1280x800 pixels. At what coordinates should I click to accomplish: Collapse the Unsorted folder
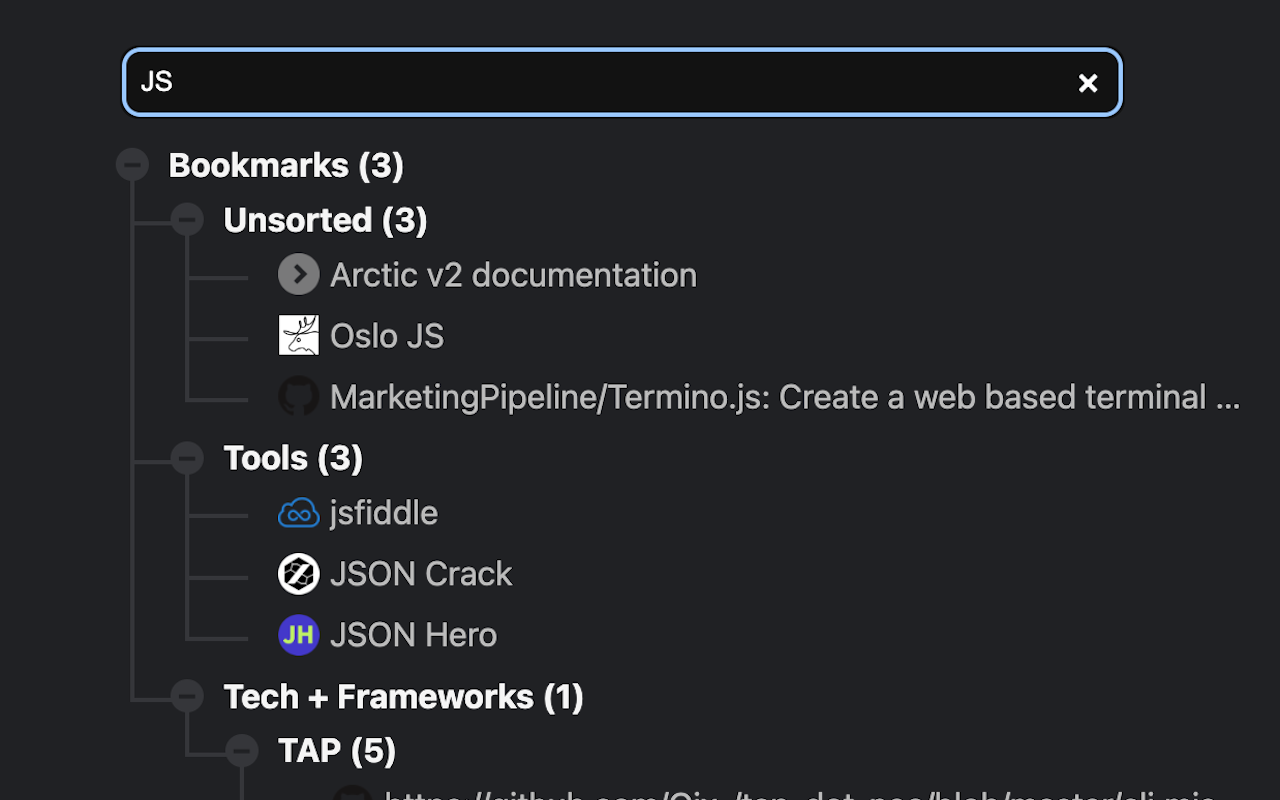[187, 220]
